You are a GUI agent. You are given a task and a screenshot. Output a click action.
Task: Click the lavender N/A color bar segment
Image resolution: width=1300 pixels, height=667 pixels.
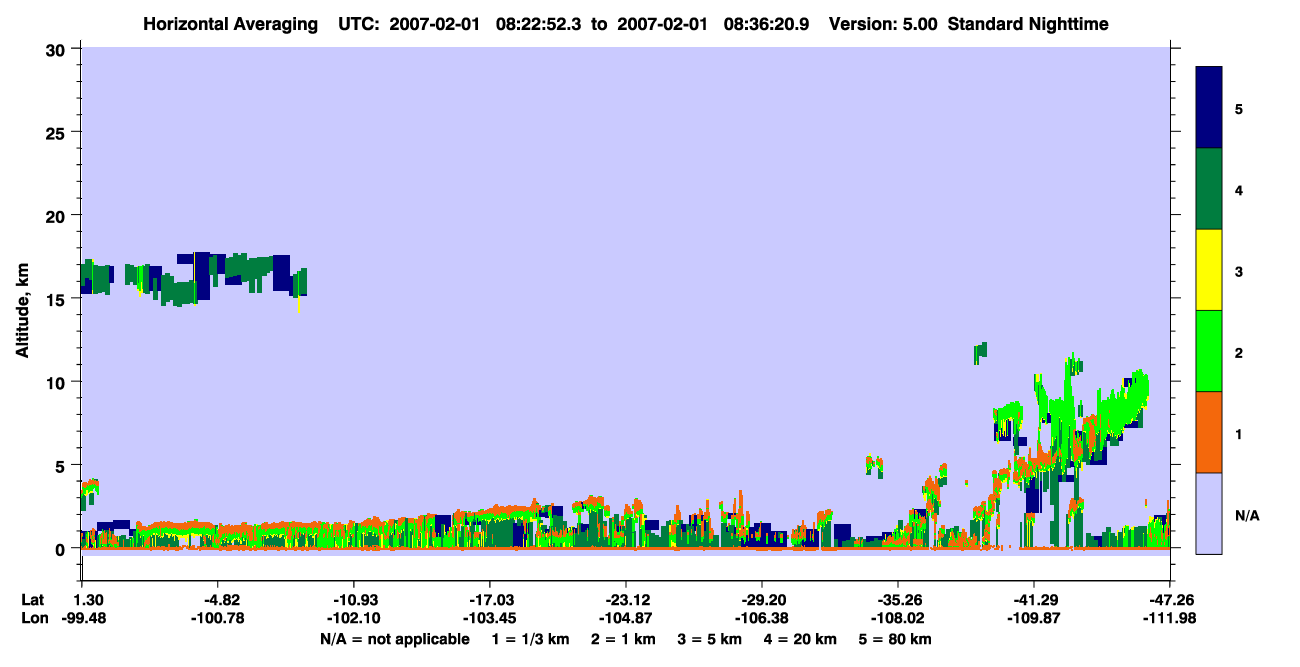tap(1209, 513)
